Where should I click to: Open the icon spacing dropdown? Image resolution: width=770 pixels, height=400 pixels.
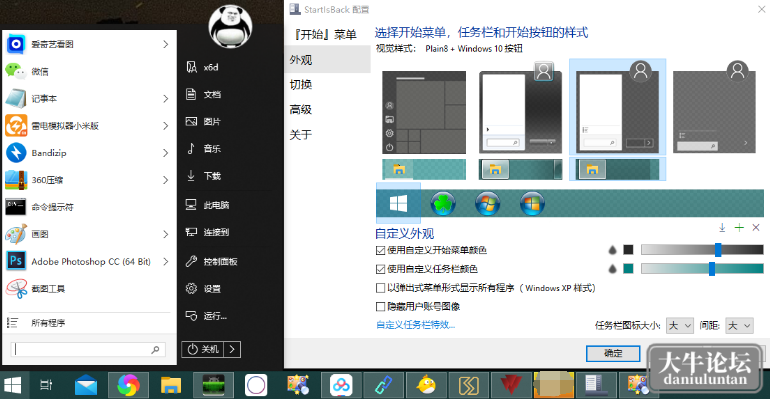click(739, 325)
